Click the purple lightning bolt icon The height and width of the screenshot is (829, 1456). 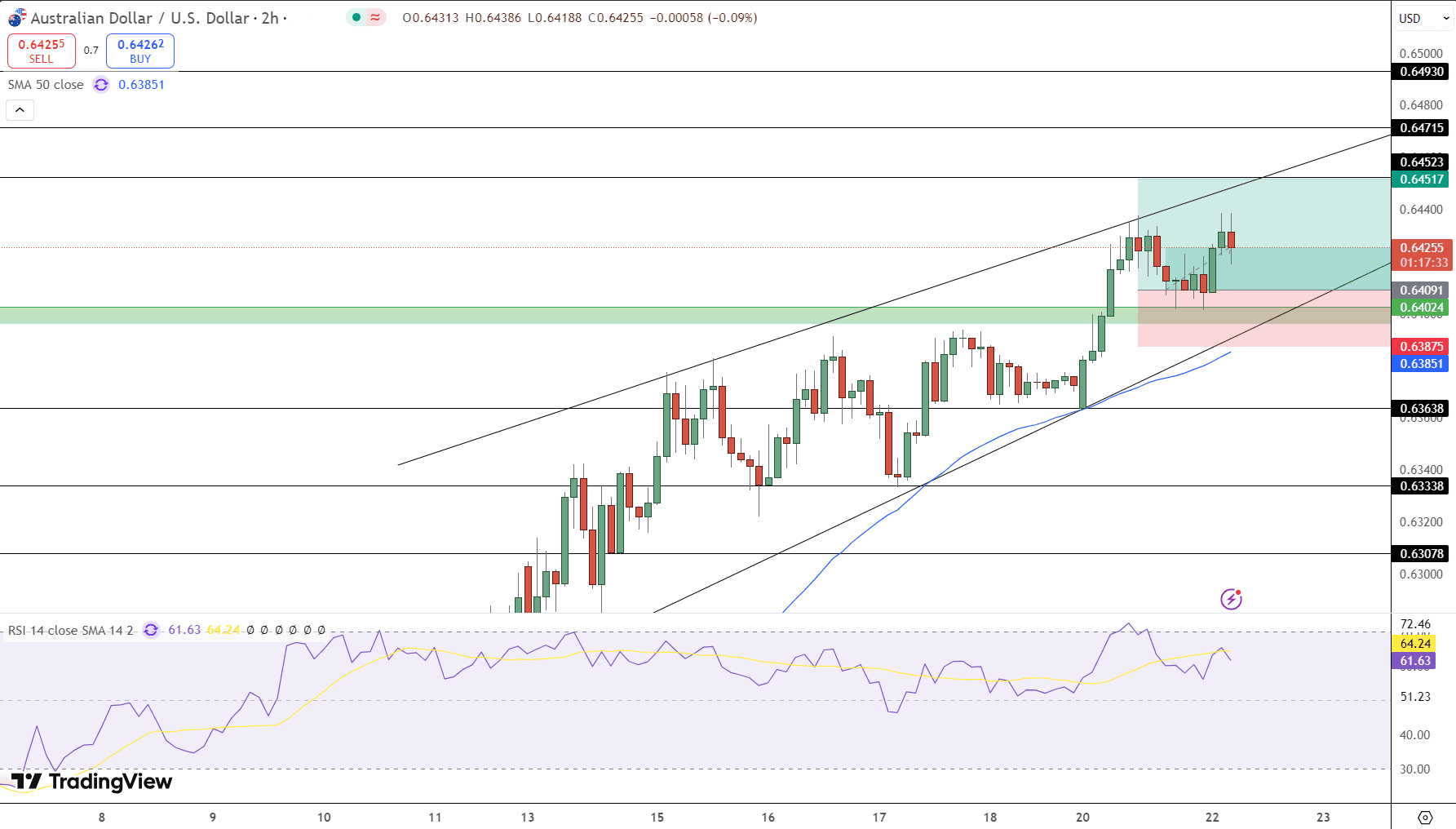[x=1231, y=600]
